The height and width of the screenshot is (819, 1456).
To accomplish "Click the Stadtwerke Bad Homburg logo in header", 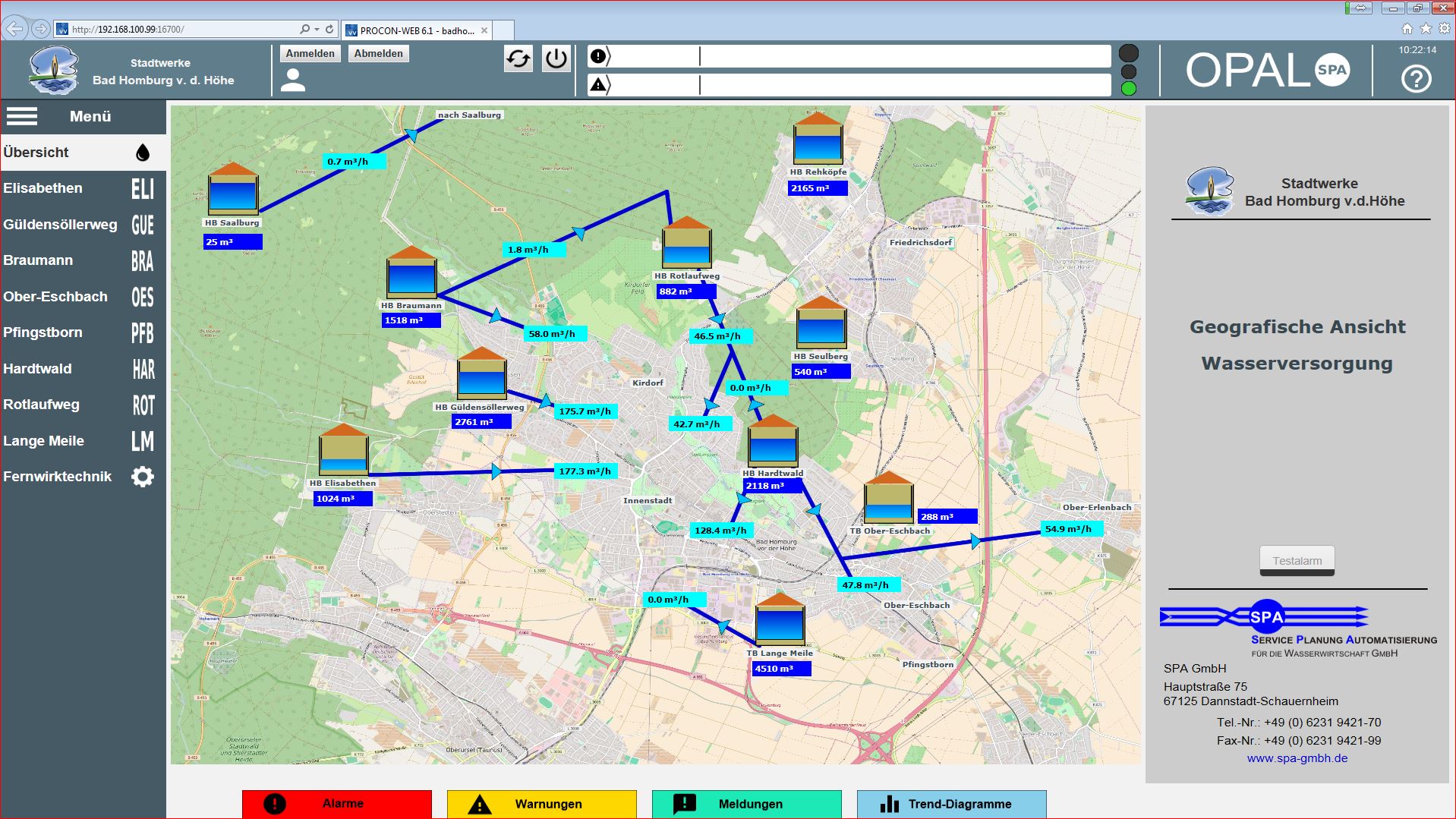I will coord(53,70).
